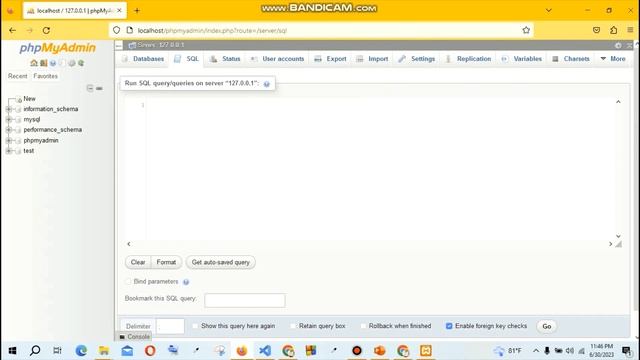Open the Import tab
The image size is (640, 360).
pyautogui.click(x=373, y=59)
